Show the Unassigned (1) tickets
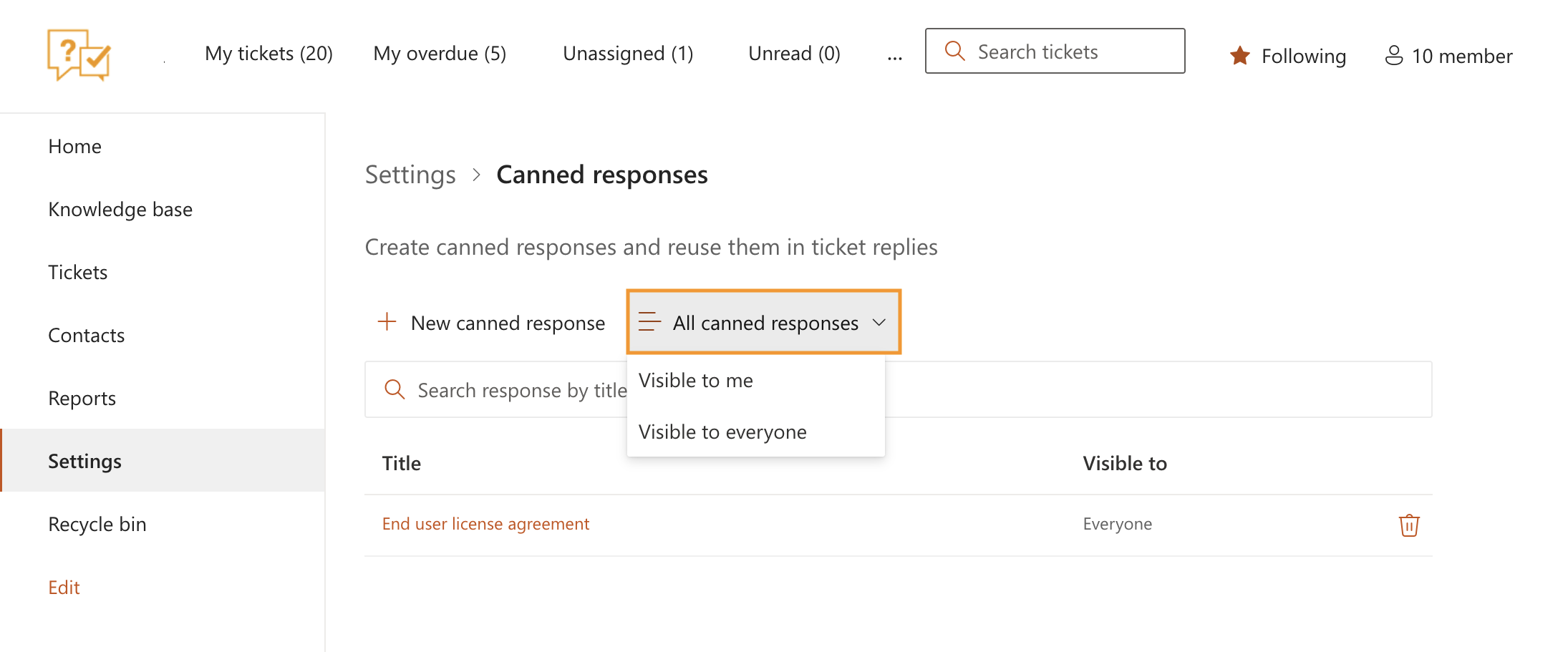Viewport: 1568px width, 652px height. click(x=628, y=54)
